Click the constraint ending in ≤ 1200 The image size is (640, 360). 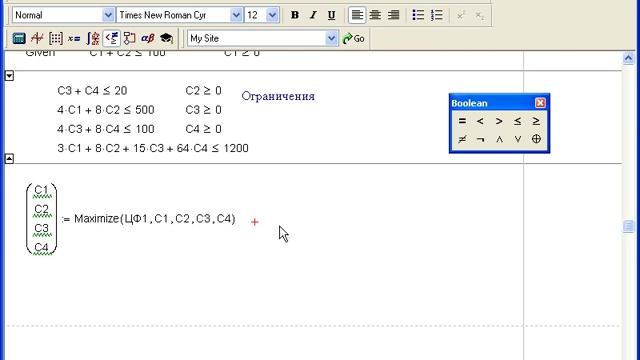(x=153, y=148)
